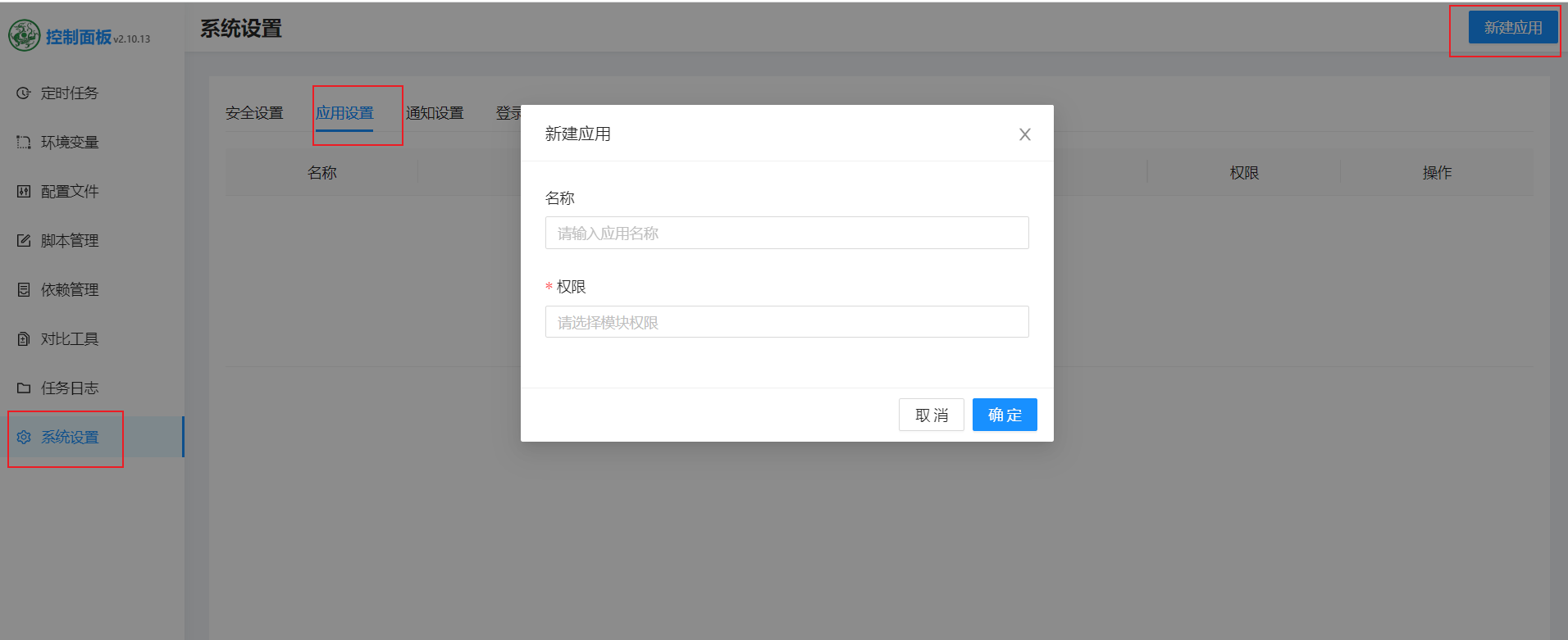Screen dimensions: 1568x640
Task: Click the 名称 table column header
Action: click(x=322, y=173)
